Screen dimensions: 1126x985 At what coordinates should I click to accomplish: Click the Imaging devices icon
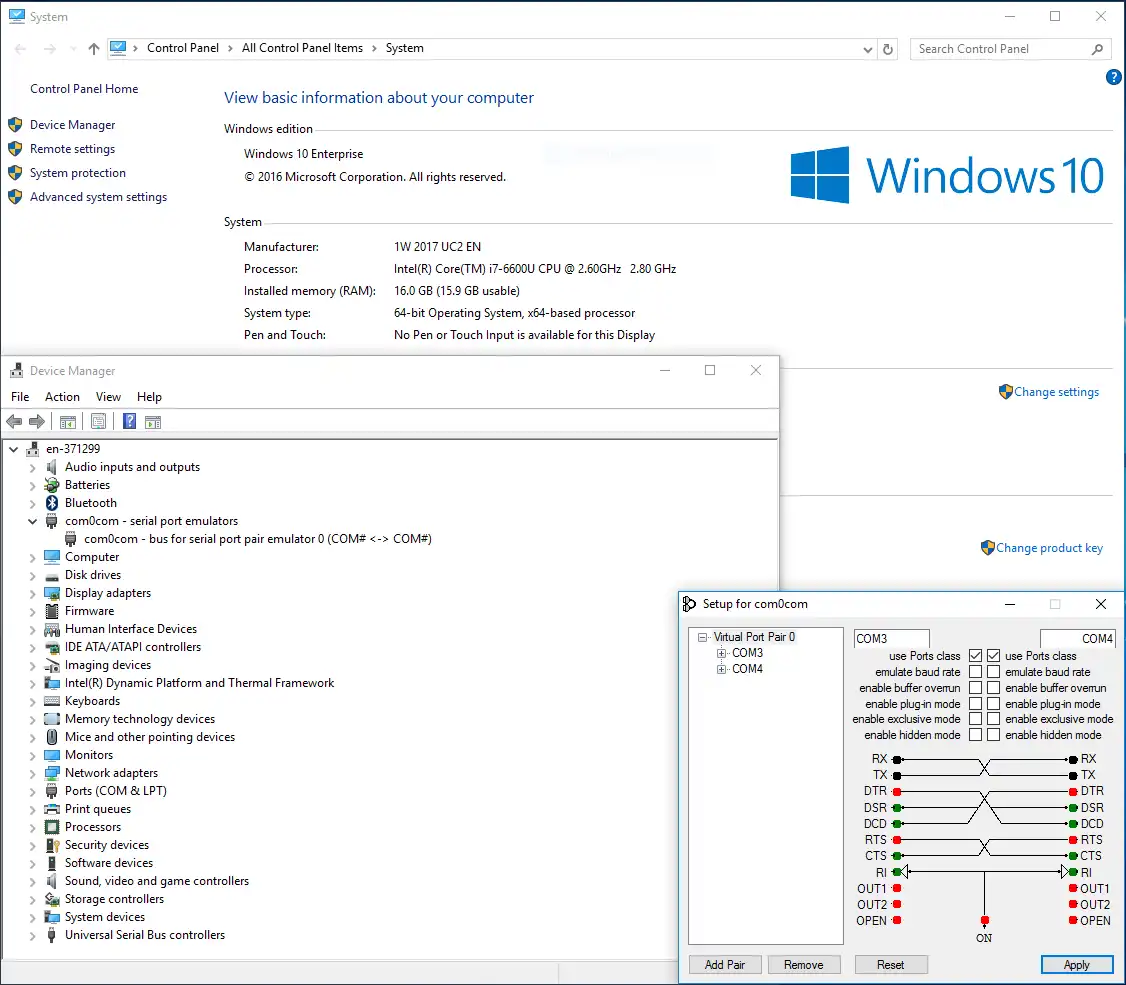[52, 666]
